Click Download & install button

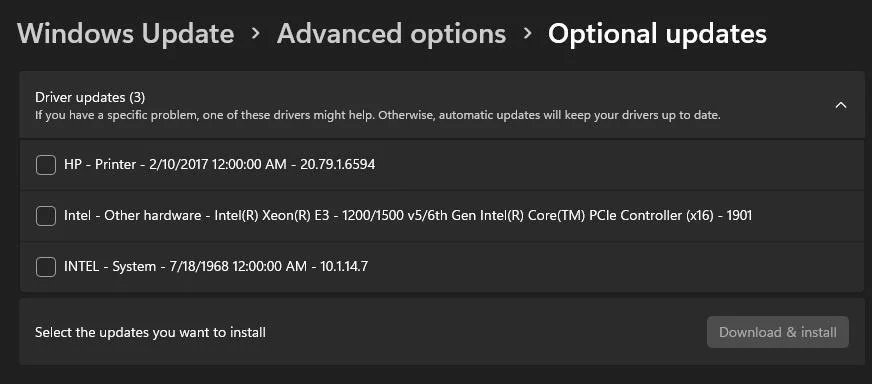pos(777,332)
